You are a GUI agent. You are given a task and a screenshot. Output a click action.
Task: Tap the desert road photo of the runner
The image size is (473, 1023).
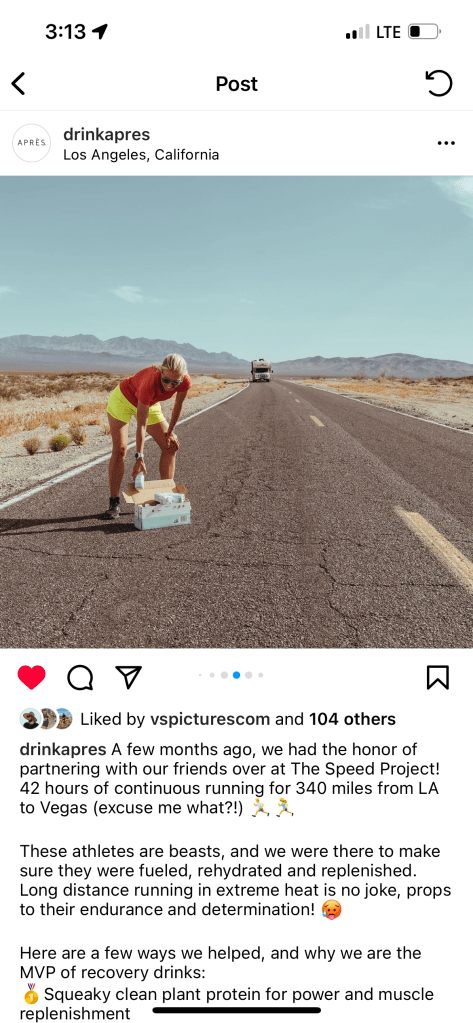coord(236,412)
